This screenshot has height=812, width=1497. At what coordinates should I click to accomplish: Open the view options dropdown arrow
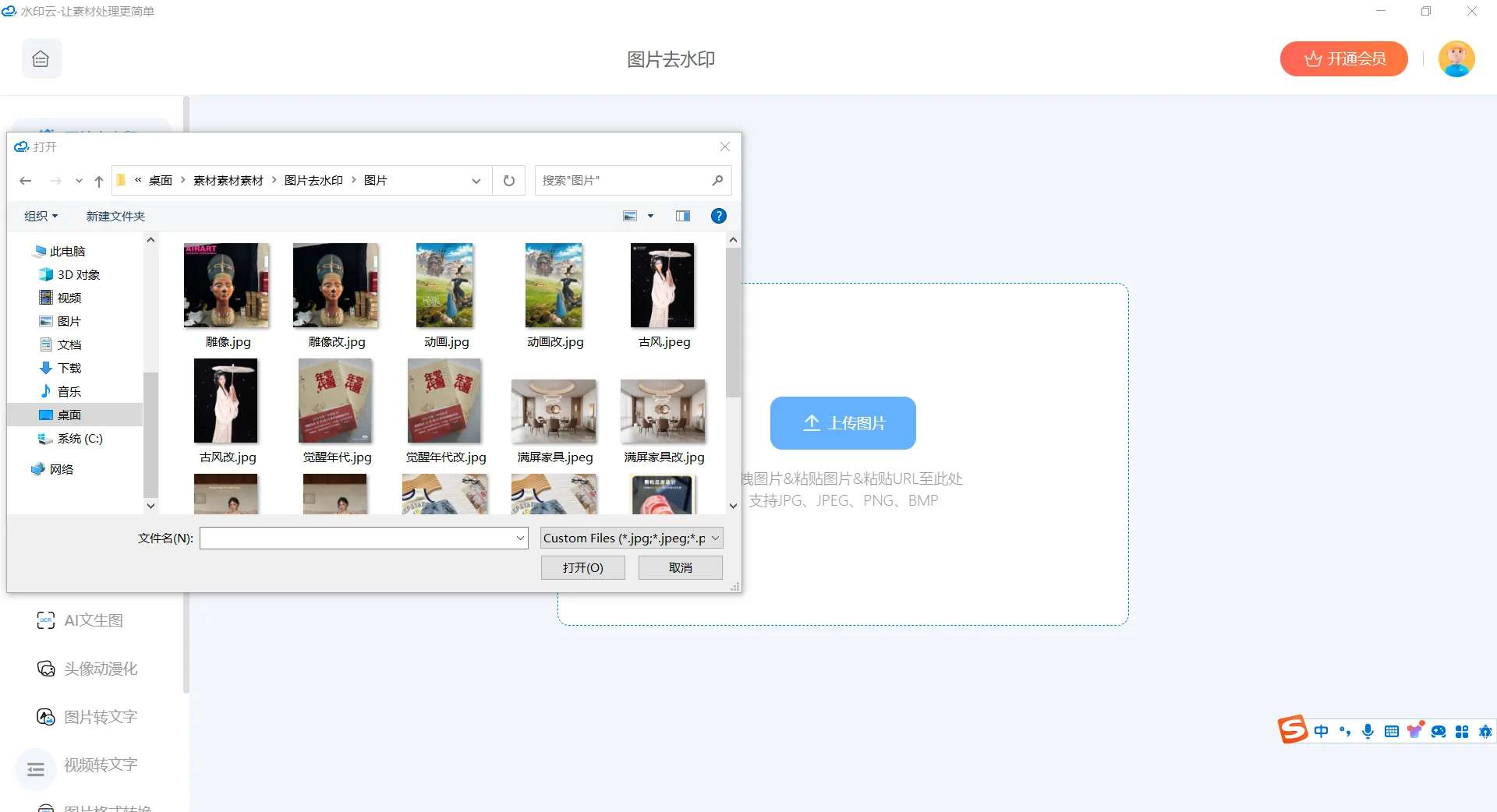[x=651, y=216]
